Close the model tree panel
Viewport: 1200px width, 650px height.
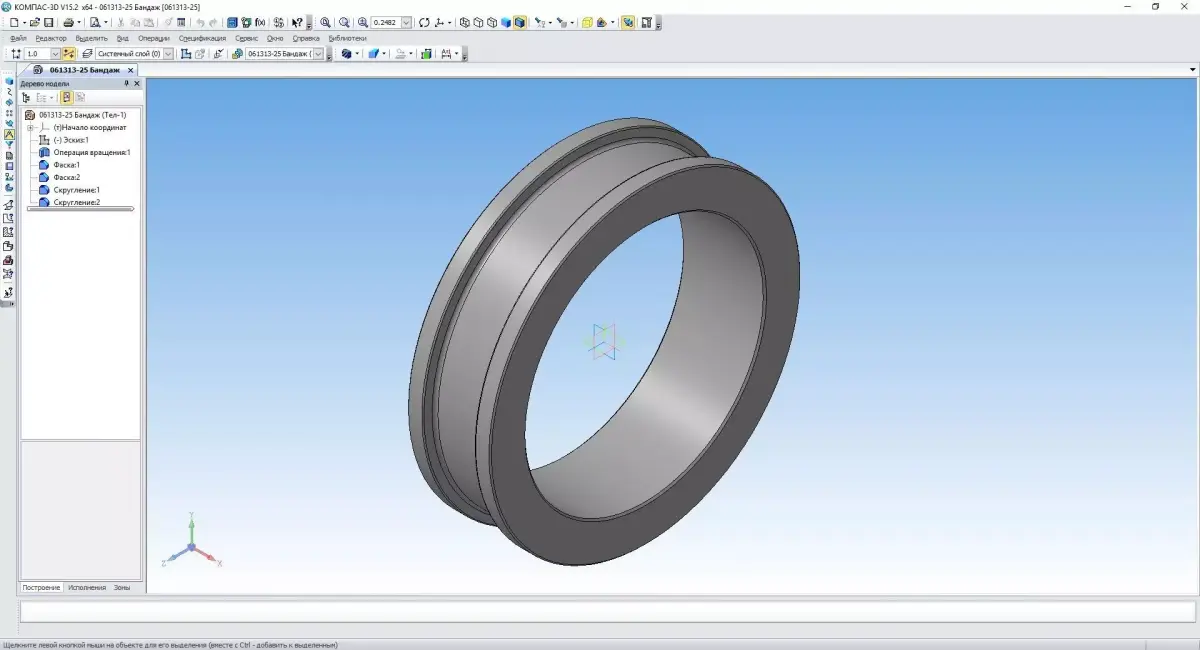coord(137,84)
